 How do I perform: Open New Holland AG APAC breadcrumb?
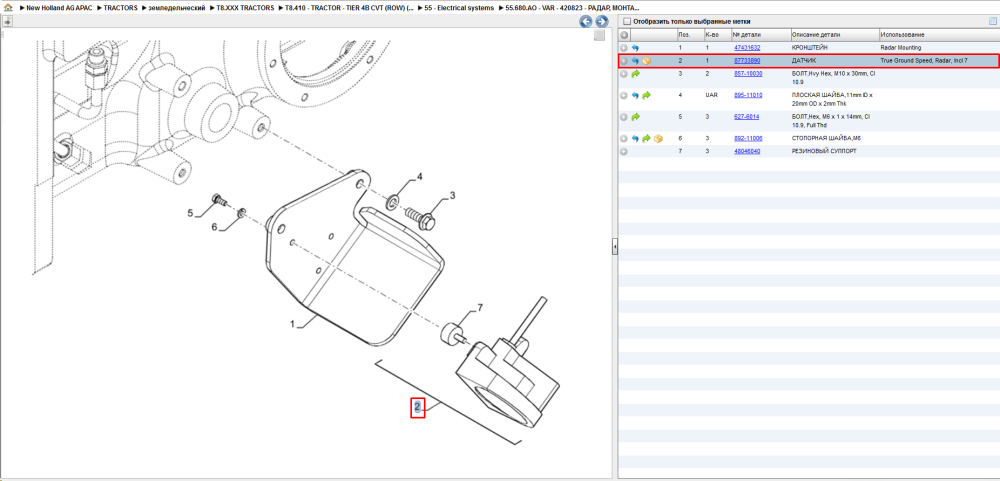point(58,8)
